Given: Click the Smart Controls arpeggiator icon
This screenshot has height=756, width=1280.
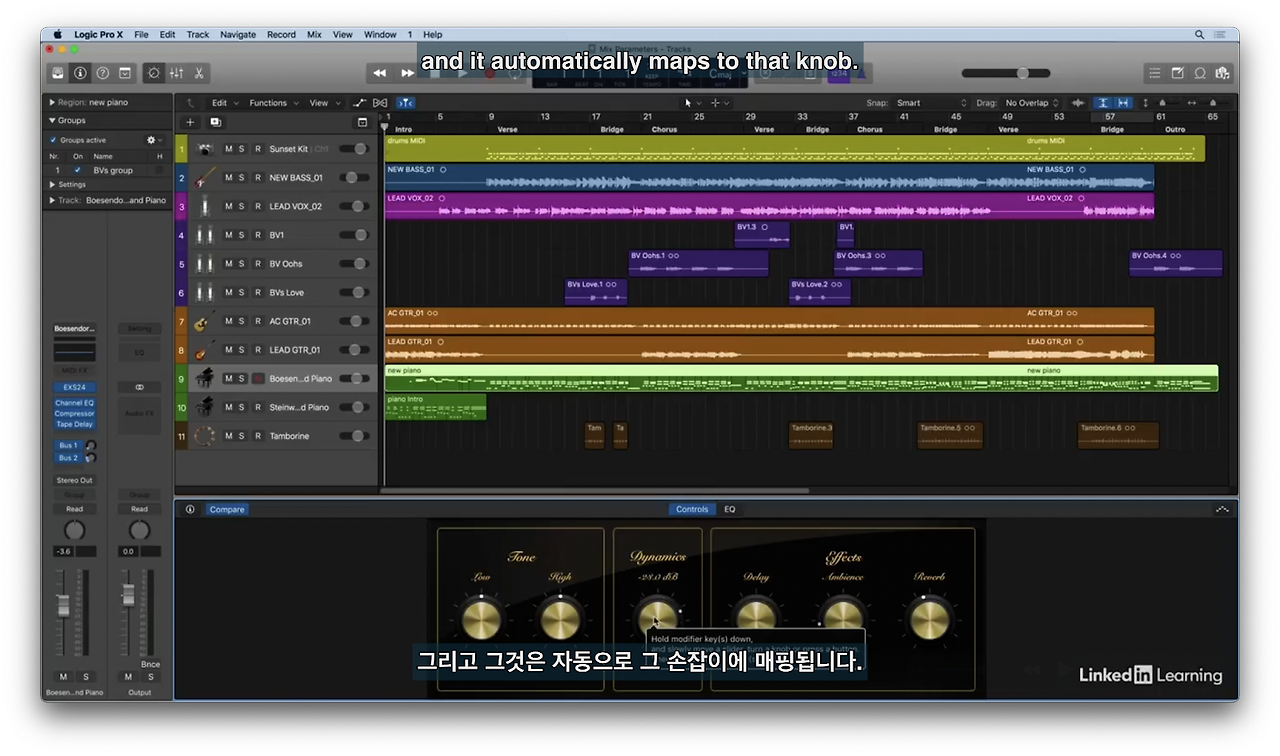Looking at the screenshot, I should tap(1222, 509).
